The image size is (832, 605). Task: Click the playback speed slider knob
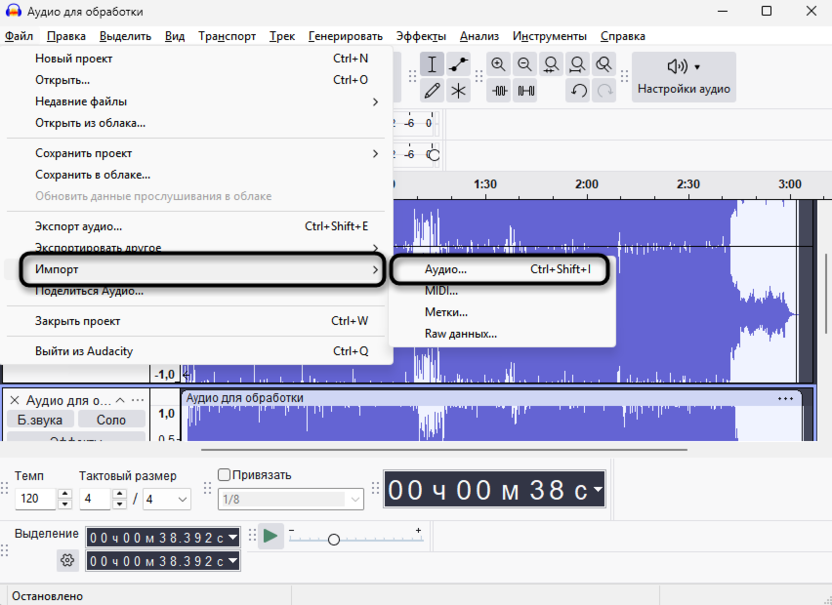point(334,539)
